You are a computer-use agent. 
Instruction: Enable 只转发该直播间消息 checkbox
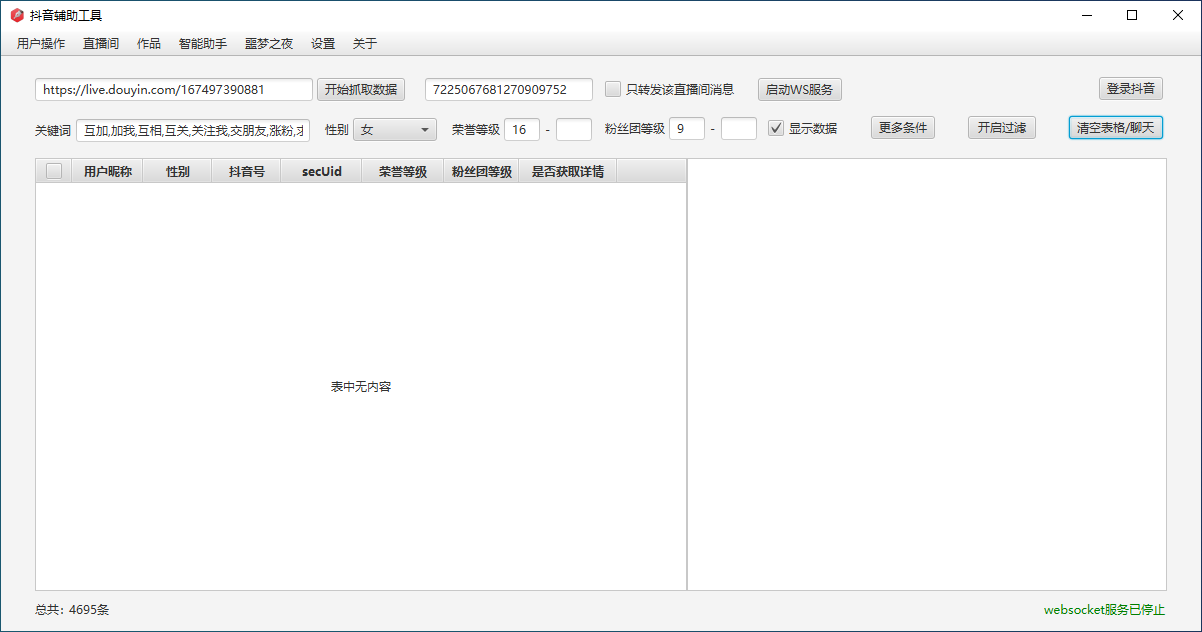[613, 89]
